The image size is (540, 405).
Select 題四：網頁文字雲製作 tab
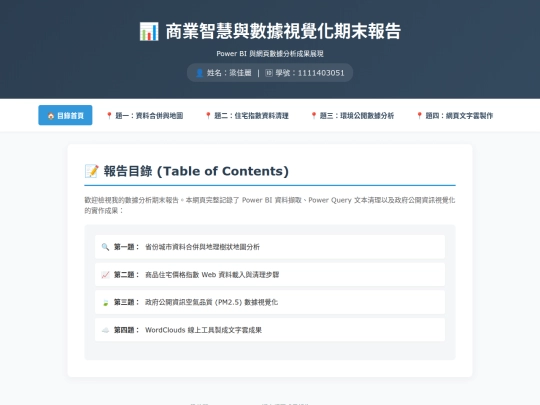[455, 115]
